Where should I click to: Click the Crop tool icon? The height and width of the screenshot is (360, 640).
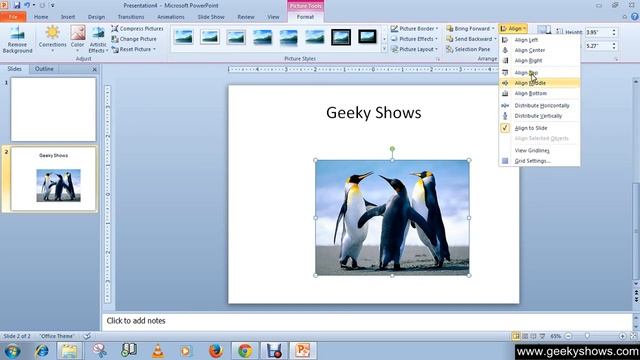click(x=543, y=30)
